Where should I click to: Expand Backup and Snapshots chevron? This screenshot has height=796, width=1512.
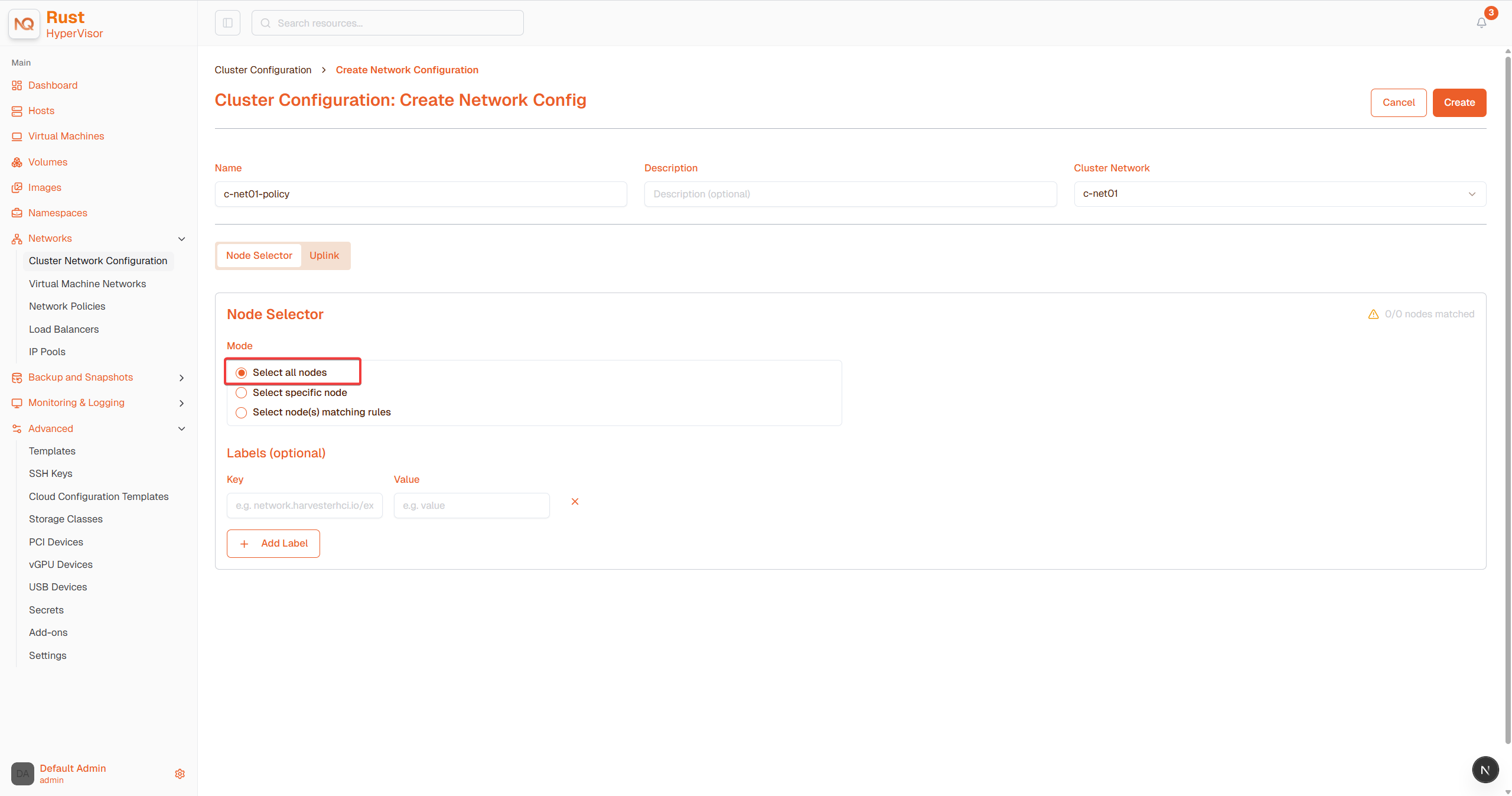181,378
